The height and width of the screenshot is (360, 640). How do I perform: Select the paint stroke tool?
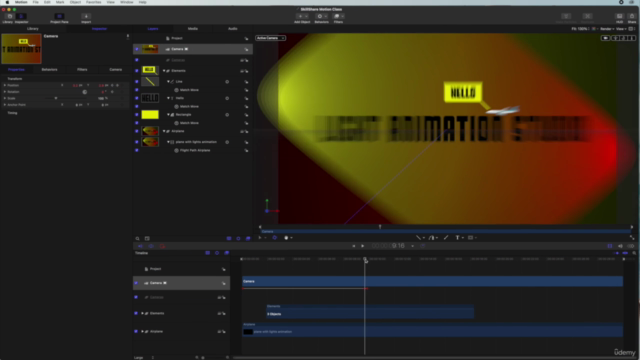click(446, 238)
